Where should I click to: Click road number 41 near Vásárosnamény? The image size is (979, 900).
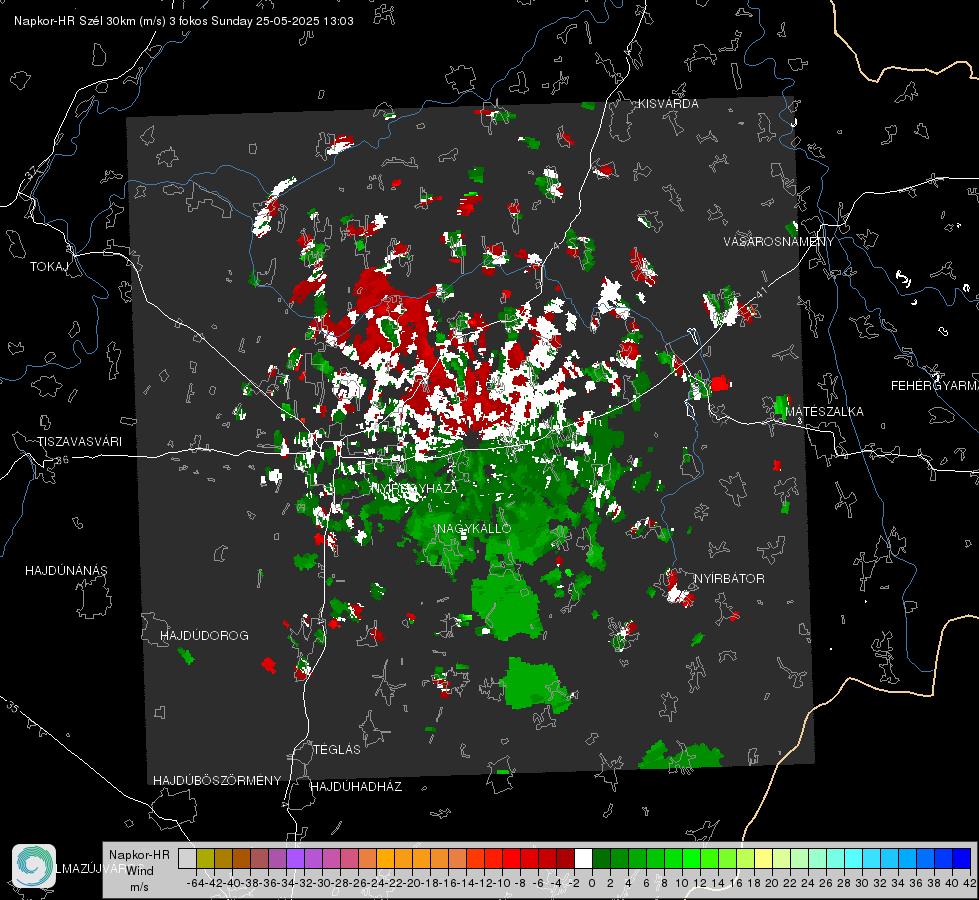[x=760, y=292]
